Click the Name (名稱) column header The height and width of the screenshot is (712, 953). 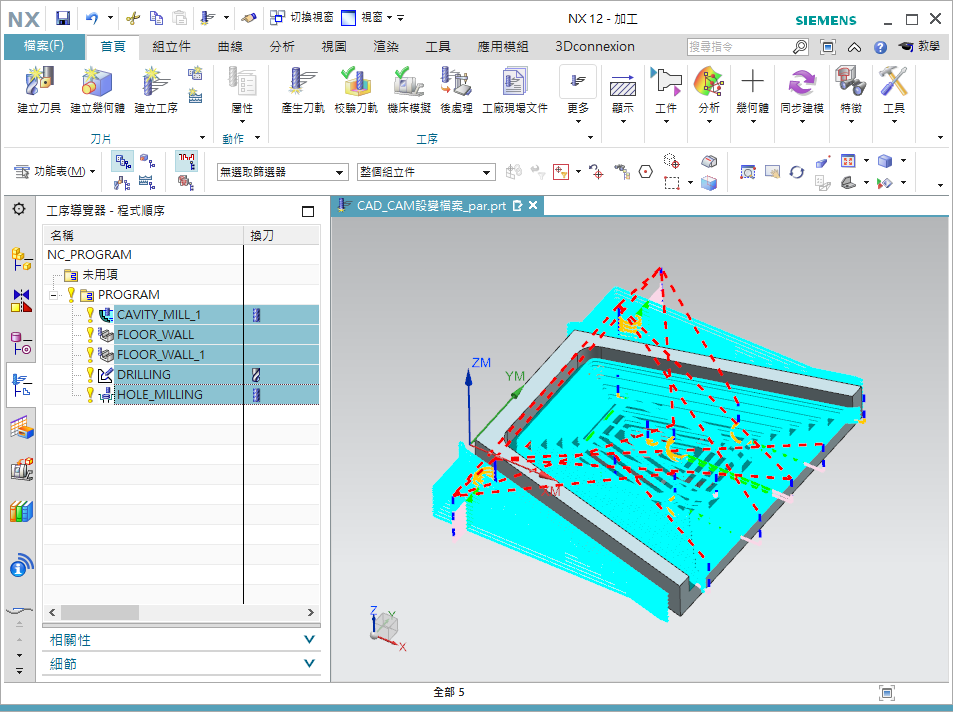(x=143, y=235)
